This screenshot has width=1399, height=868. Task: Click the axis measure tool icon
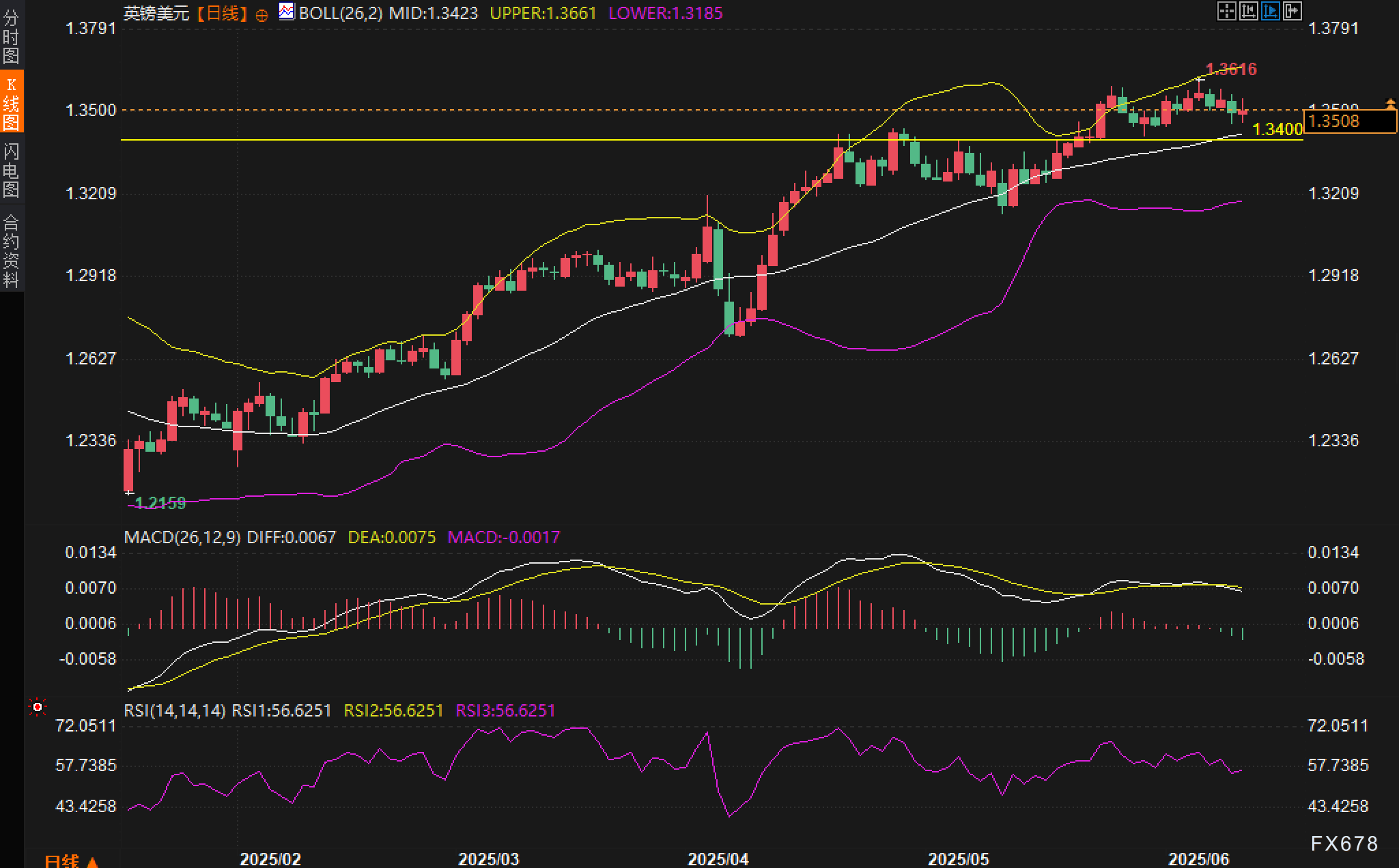pyautogui.click(x=1248, y=11)
